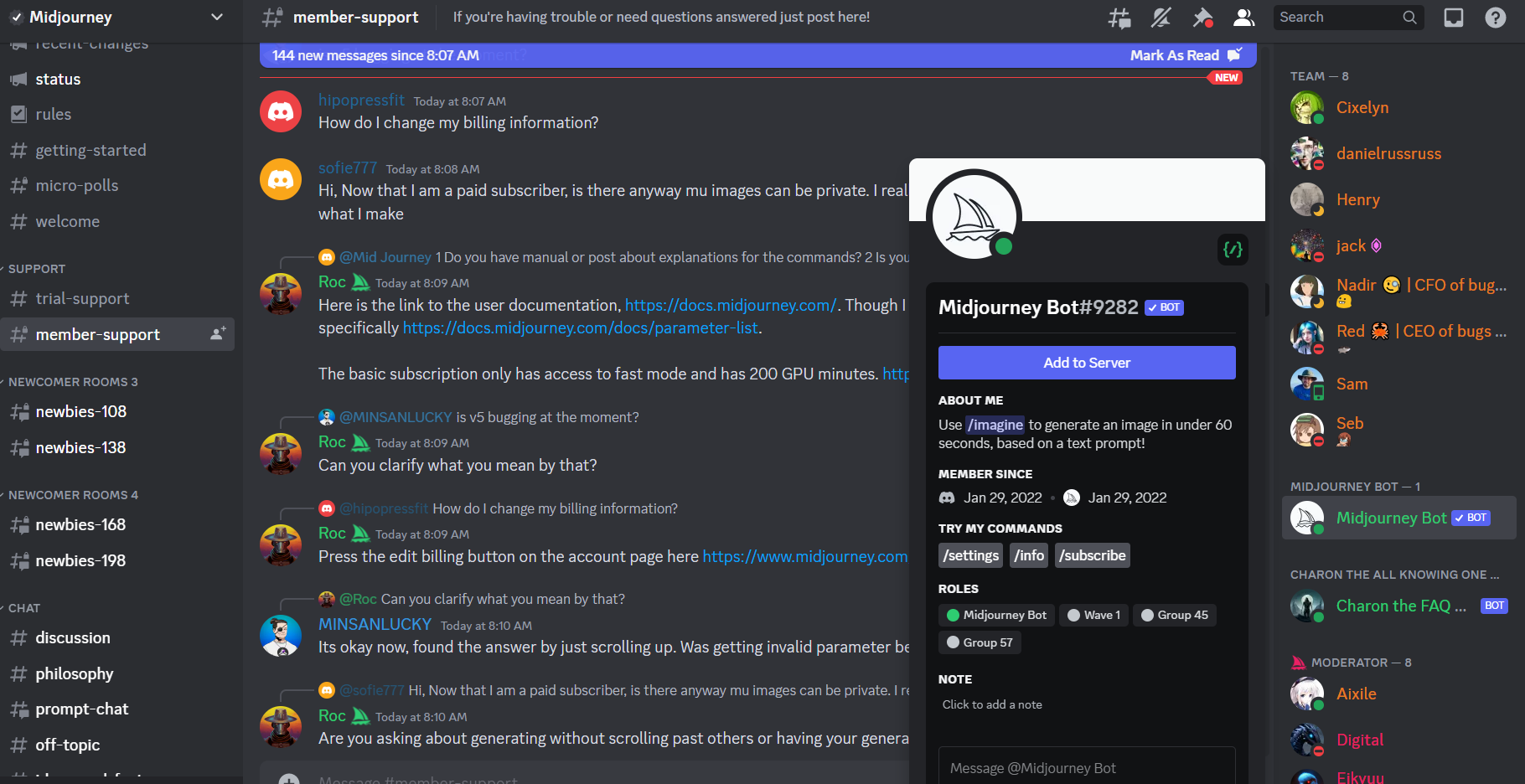Click /imagine command in About Me
This screenshot has width=1525, height=784.
click(995, 425)
